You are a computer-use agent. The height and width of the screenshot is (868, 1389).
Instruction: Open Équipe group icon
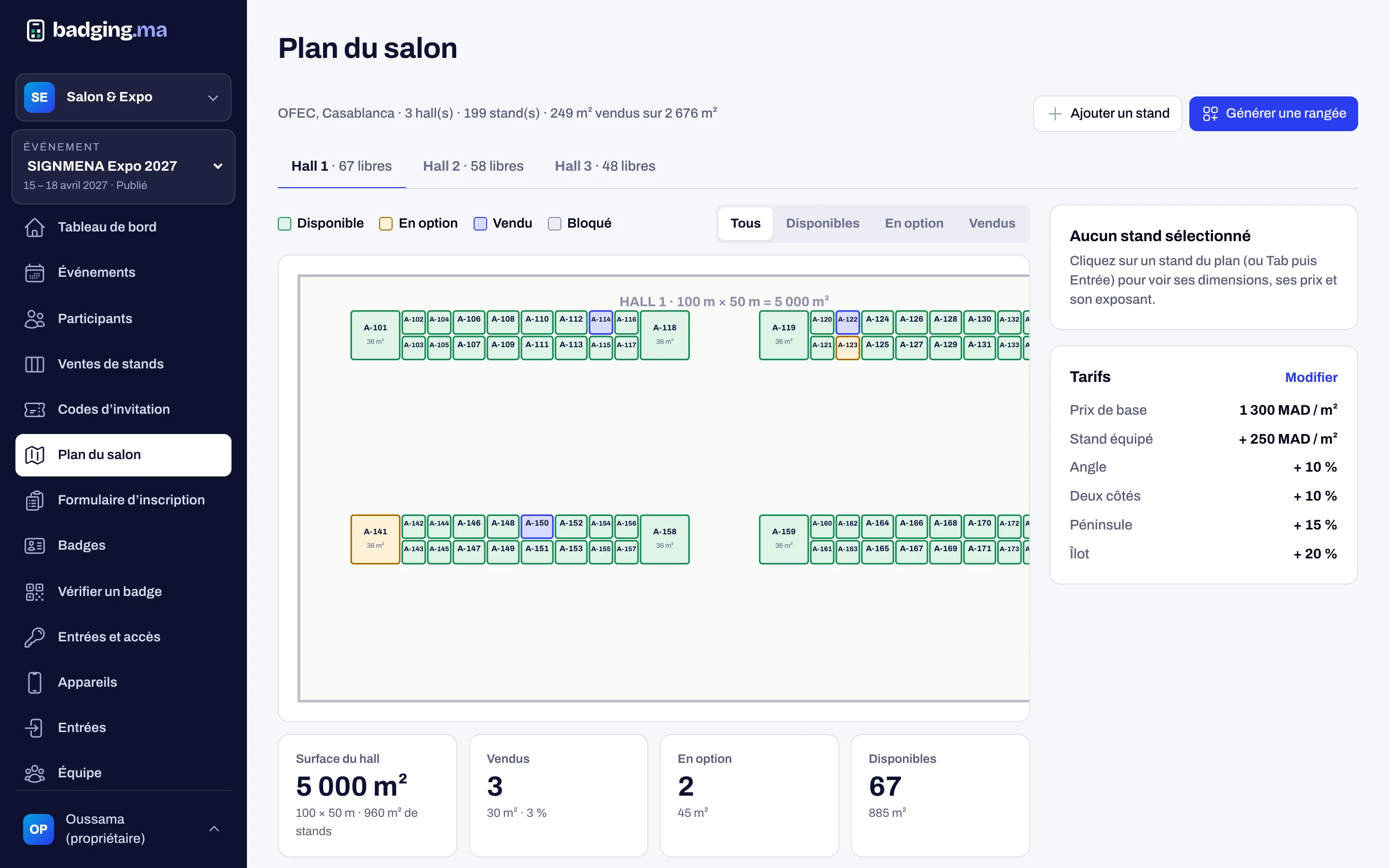pyautogui.click(x=34, y=773)
